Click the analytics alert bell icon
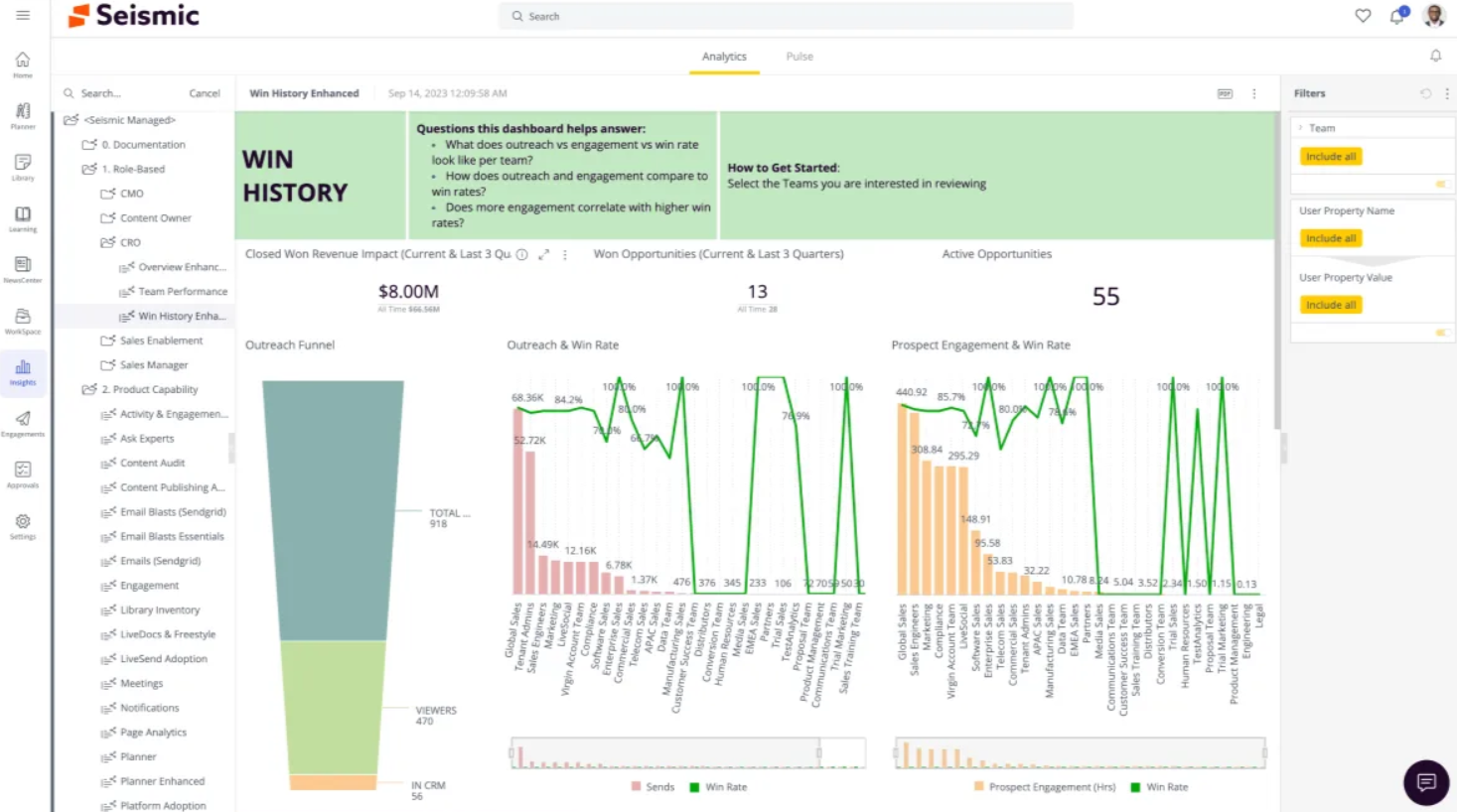 [1435, 56]
